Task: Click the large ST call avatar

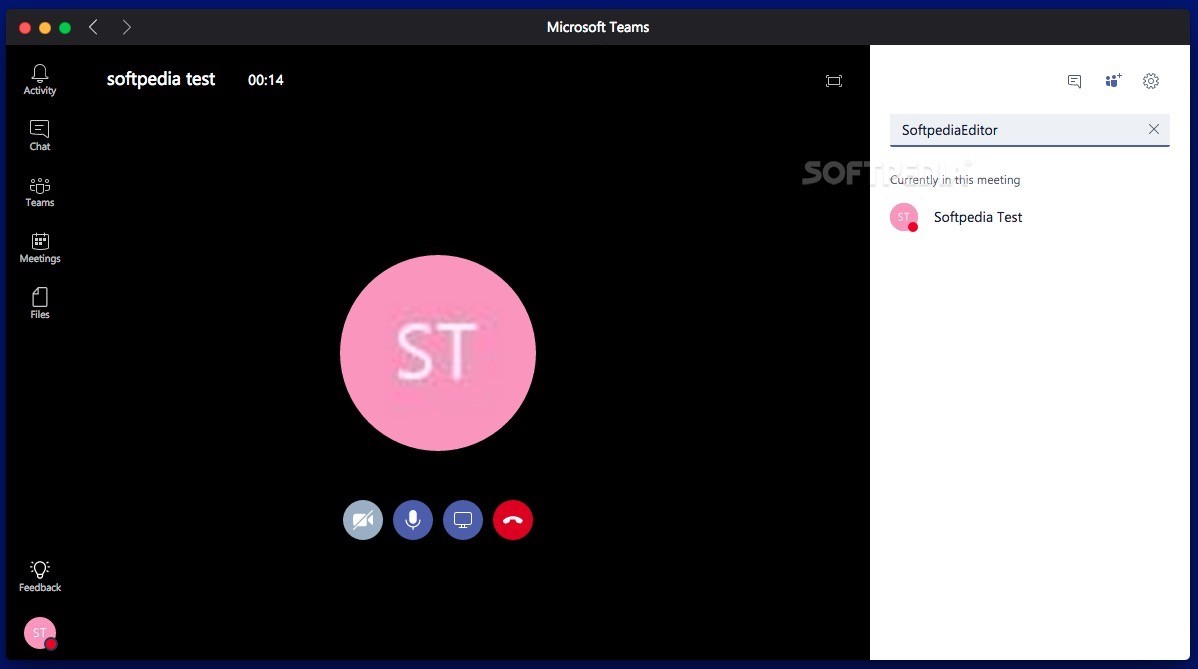Action: pos(438,353)
